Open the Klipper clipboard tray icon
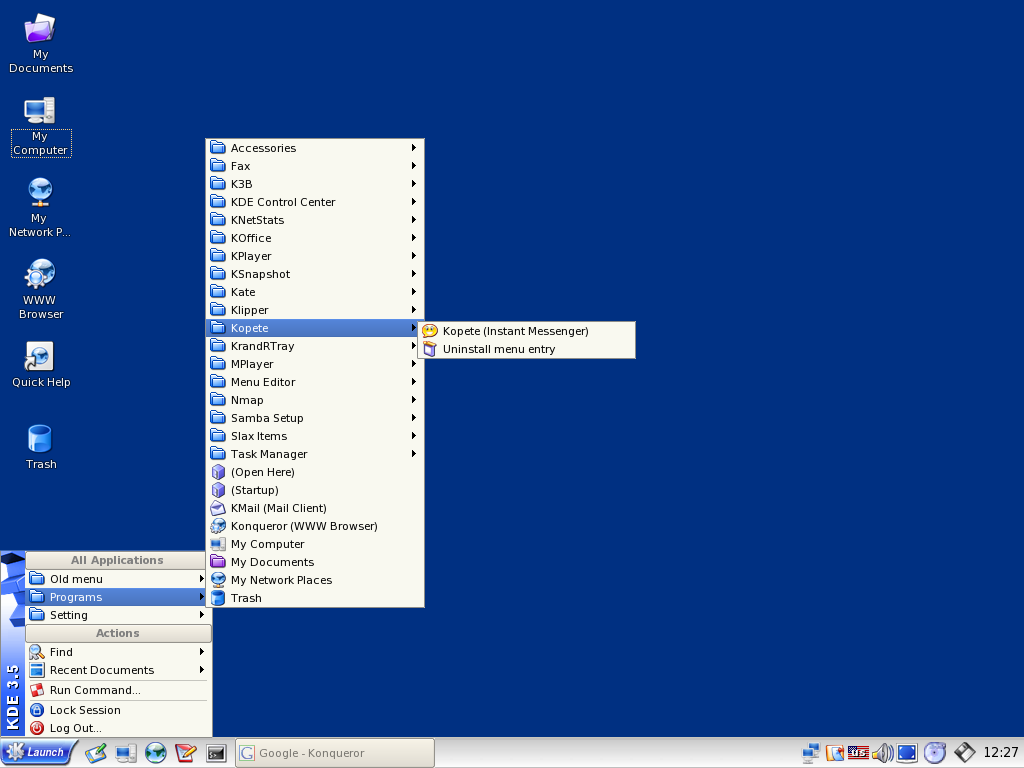This screenshot has height=768, width=1024. click(834, 753)
